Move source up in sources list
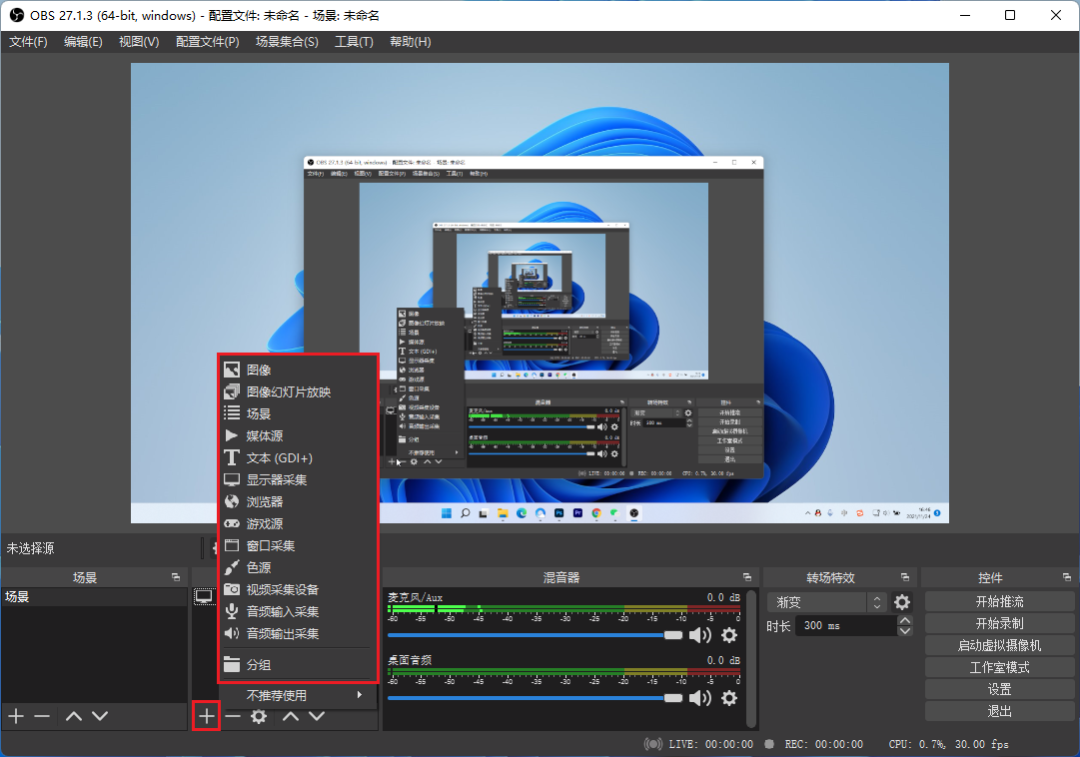 point(291,716)
